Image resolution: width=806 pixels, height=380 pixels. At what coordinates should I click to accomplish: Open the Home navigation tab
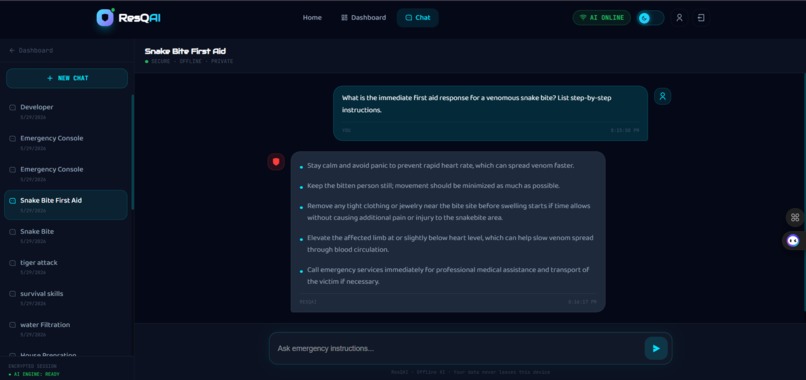312,17
